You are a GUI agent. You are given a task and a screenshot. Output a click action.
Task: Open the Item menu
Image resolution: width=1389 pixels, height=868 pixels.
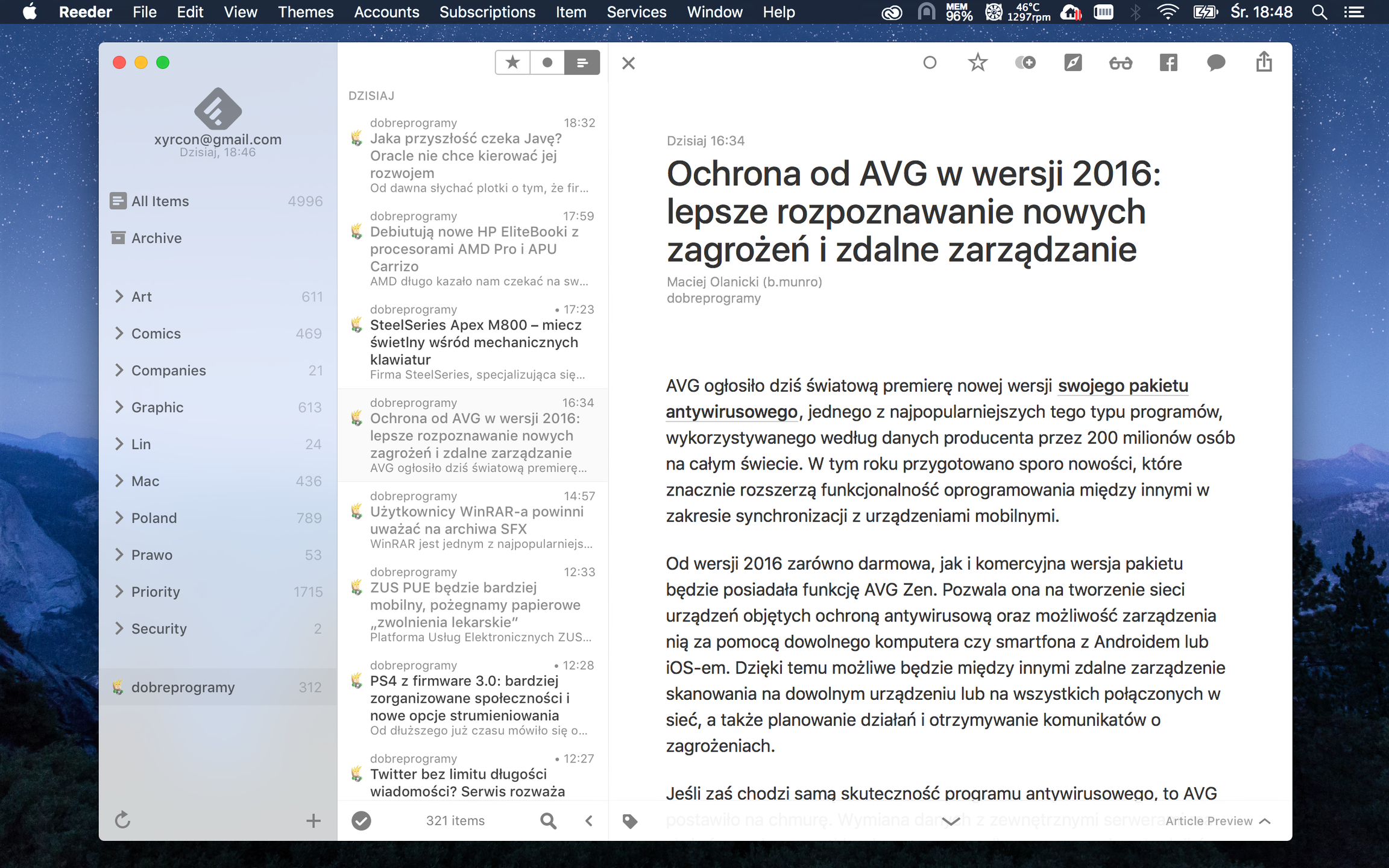tap(570, 12)
